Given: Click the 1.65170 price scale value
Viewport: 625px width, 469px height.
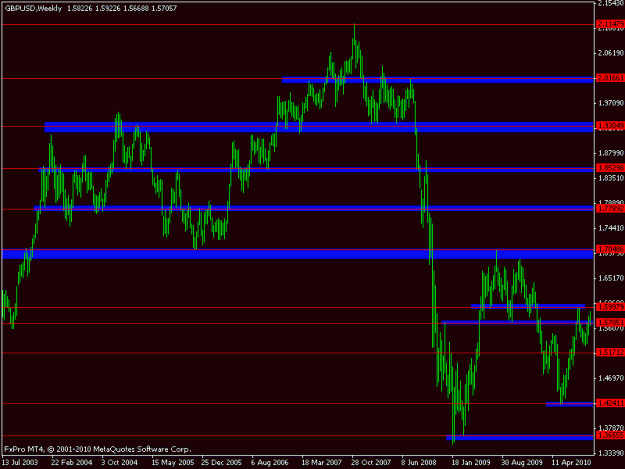Looking at the screenshot, I should click(611, 278).
